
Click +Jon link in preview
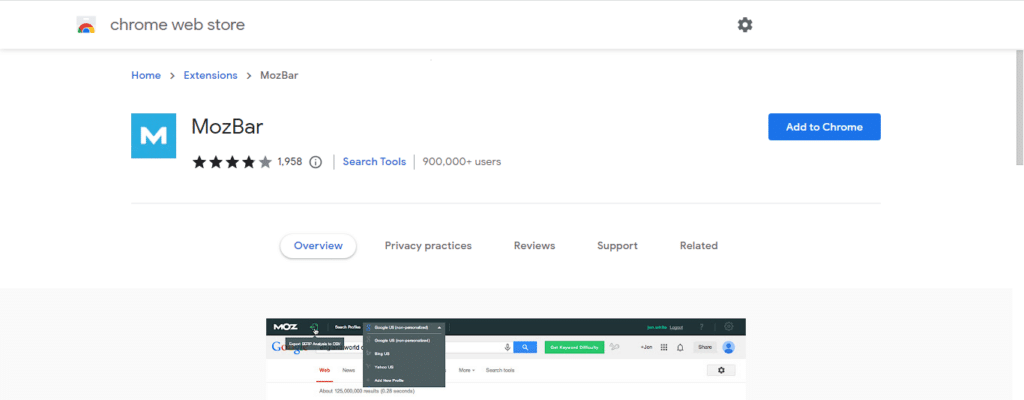pos(647,347)
